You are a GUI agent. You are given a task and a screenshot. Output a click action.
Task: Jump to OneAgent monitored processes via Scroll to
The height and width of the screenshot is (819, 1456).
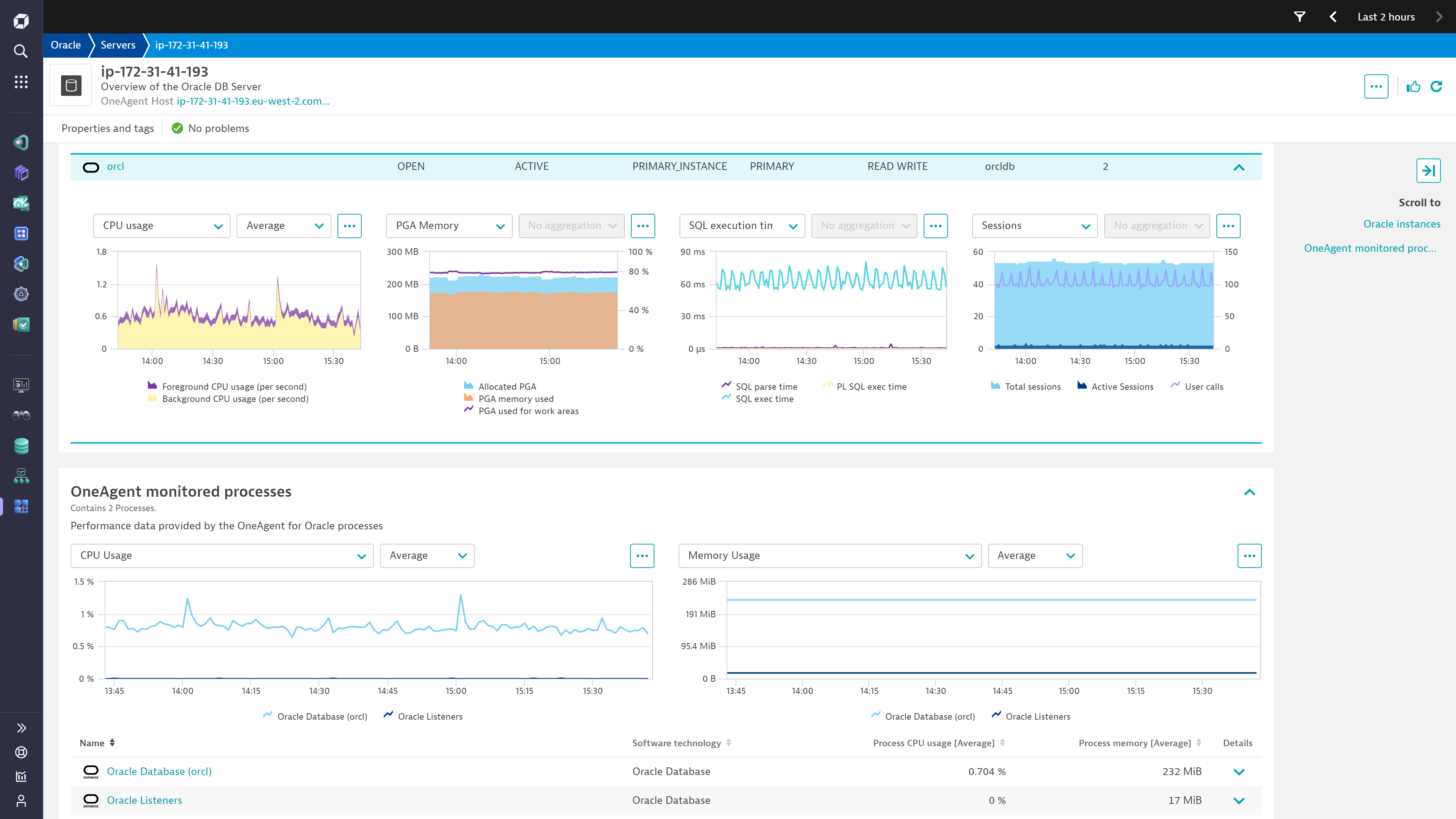click(1370, 248)
